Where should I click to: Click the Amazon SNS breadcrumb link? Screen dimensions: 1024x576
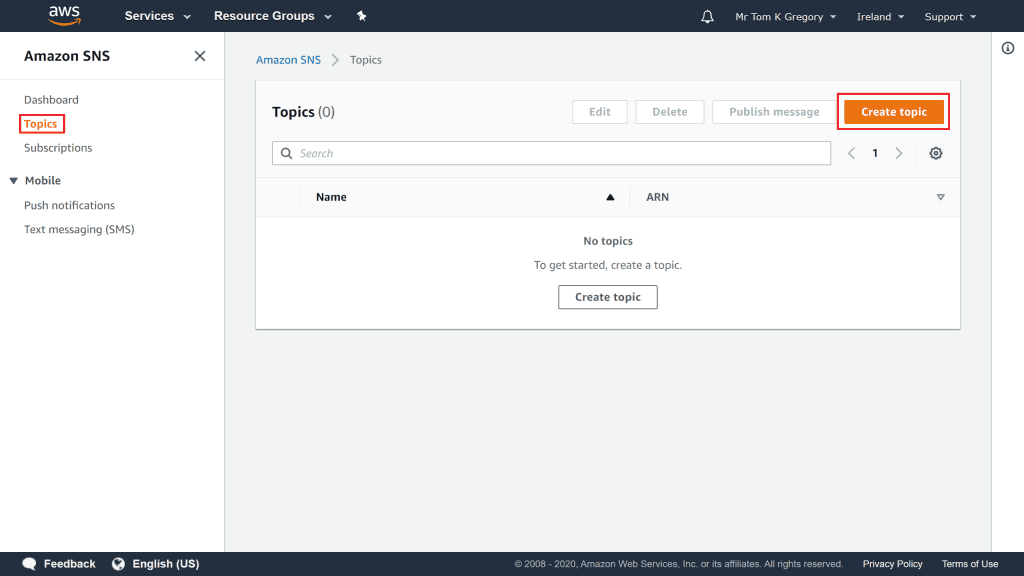tap(288, 60)
